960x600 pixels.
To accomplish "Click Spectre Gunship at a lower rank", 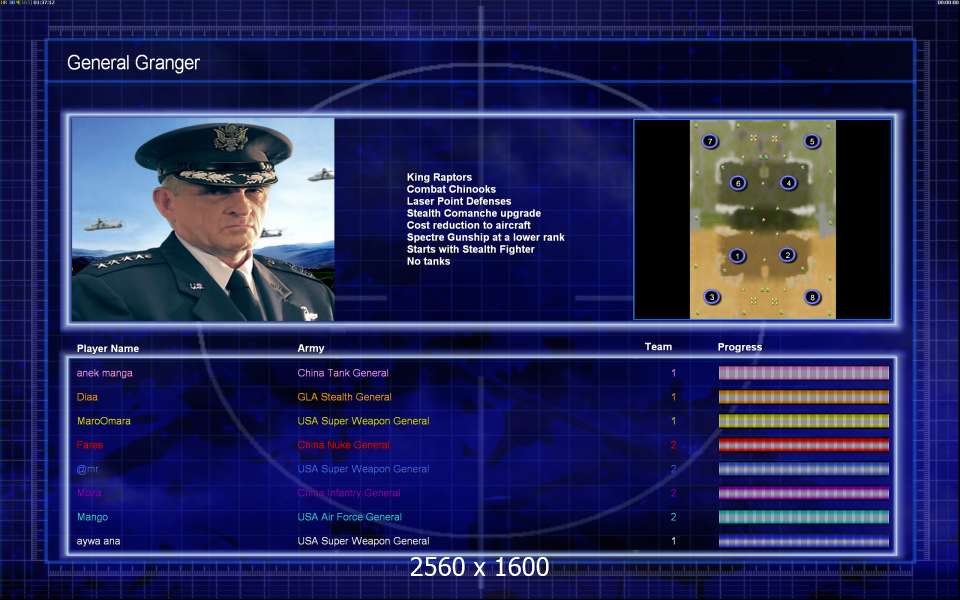I will (486, 237).
